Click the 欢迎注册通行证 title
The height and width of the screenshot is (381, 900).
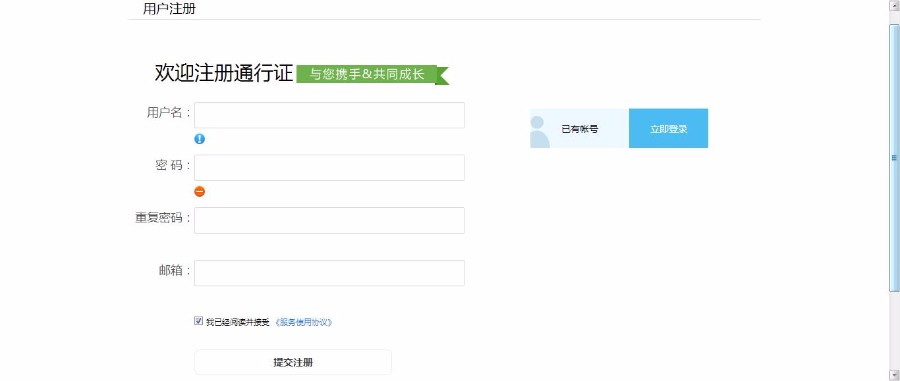click(224, 73)
